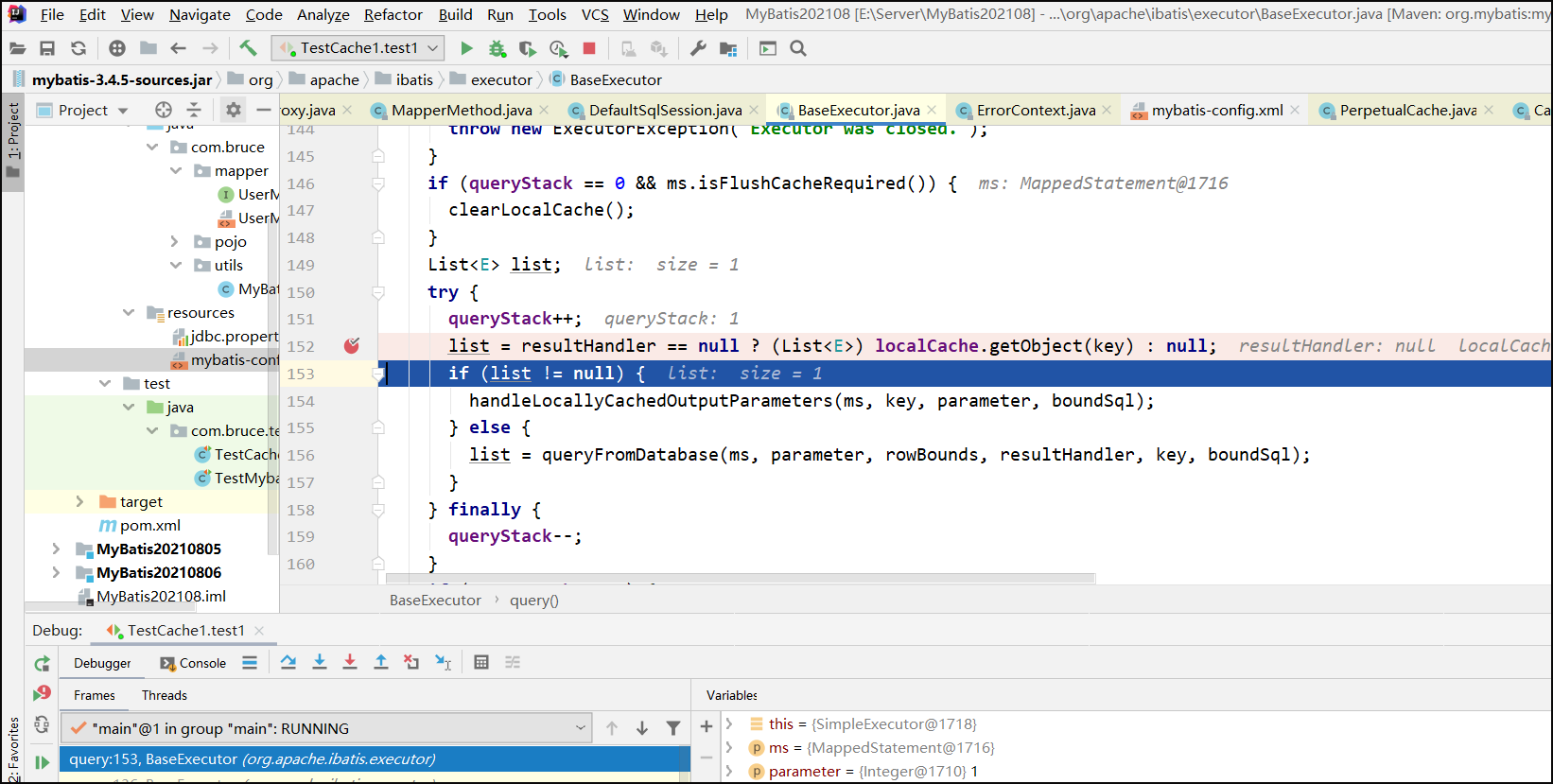Screen dimensions: 1553x784
Task: Click Drop Frame debugger icon
Action: click(x=411, y=662)
